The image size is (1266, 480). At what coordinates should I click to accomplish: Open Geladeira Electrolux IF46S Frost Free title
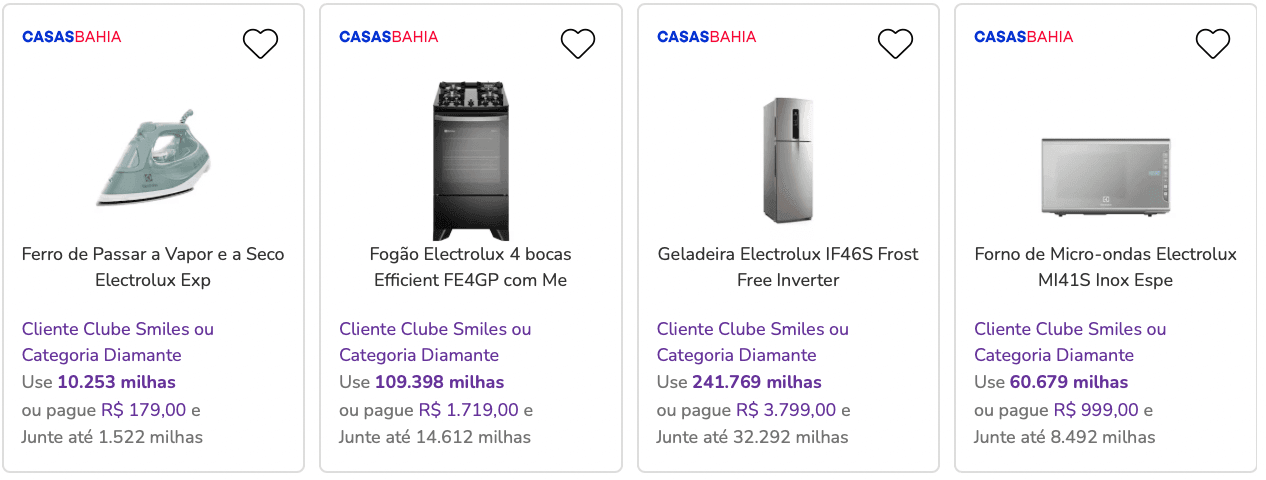pyautogui.click(x=788, y=267)
